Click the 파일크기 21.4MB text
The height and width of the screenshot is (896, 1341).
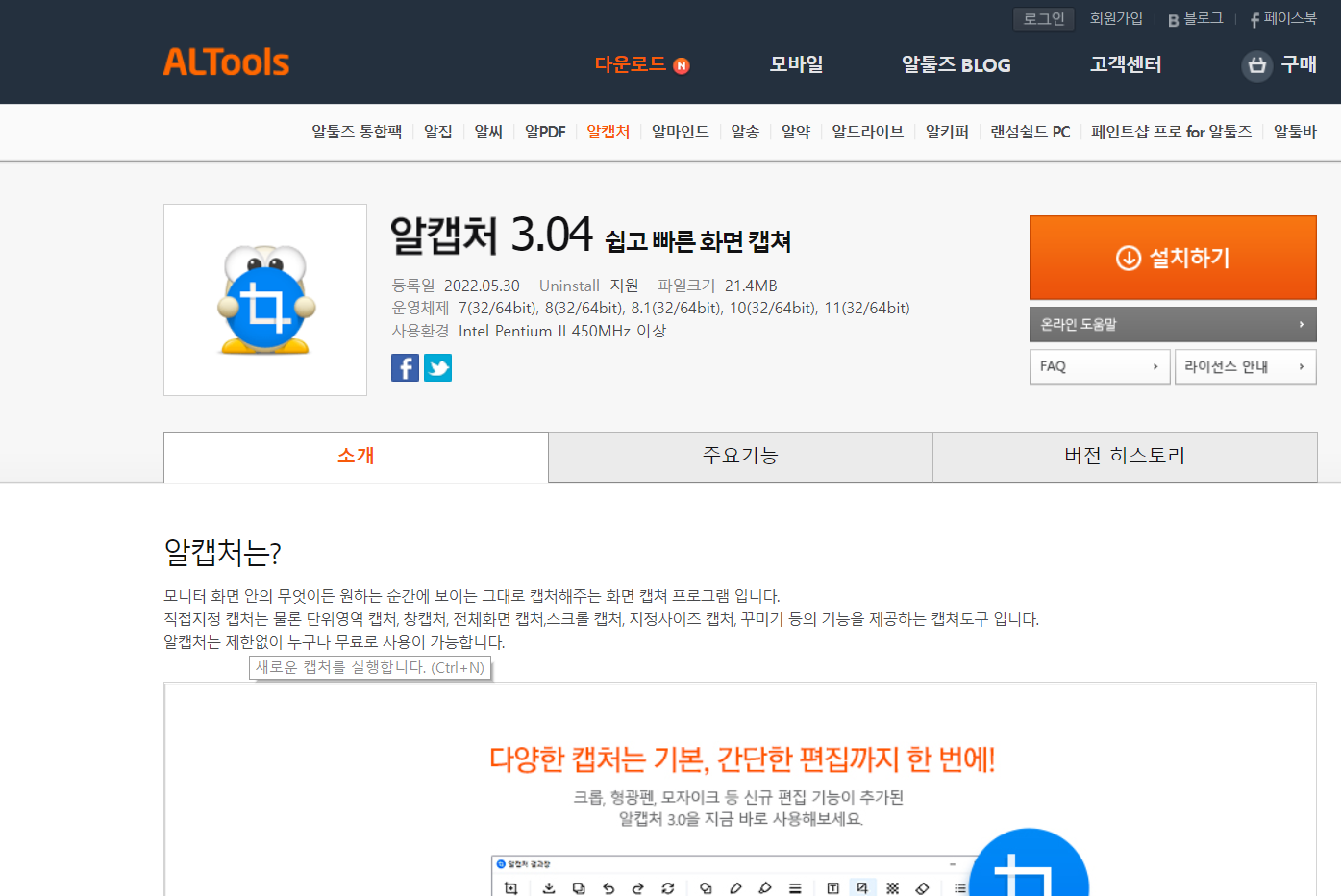point(717,286)
